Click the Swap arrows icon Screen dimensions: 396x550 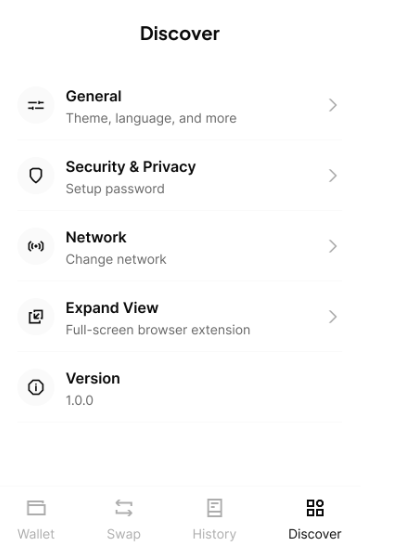click(x=124, y=508)
